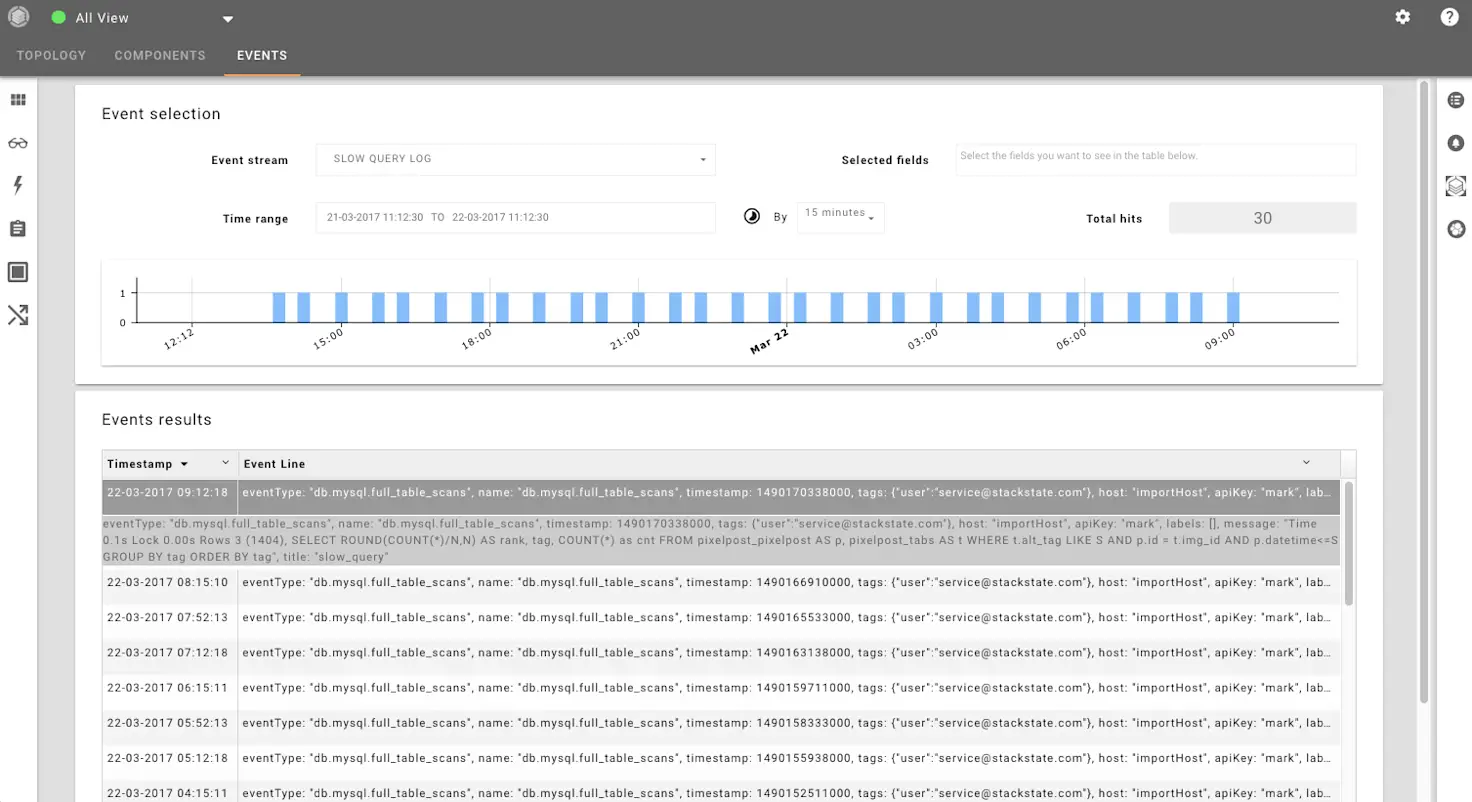Screen dimensions: 1472x802
Task: Click the help question mark button
Action: (1447, 17)
